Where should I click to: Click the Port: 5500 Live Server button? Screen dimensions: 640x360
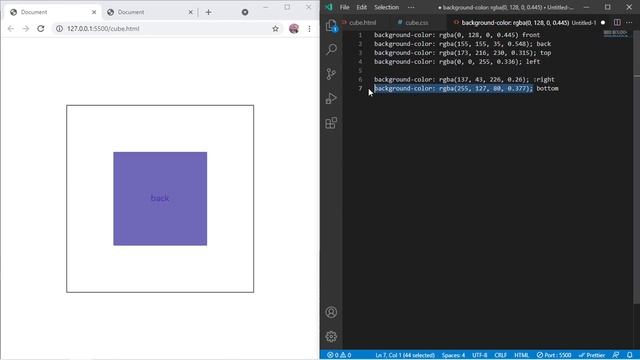coord(554,355)
